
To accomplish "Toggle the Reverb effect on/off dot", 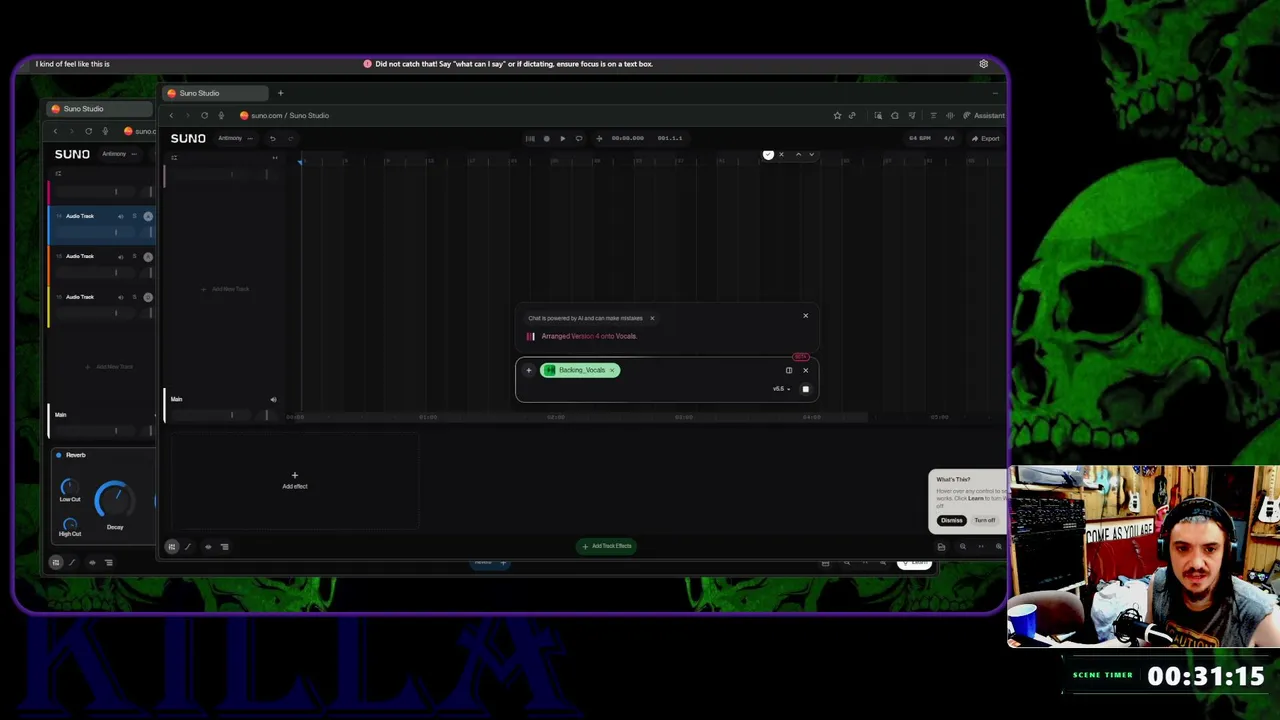I will 59,455.
